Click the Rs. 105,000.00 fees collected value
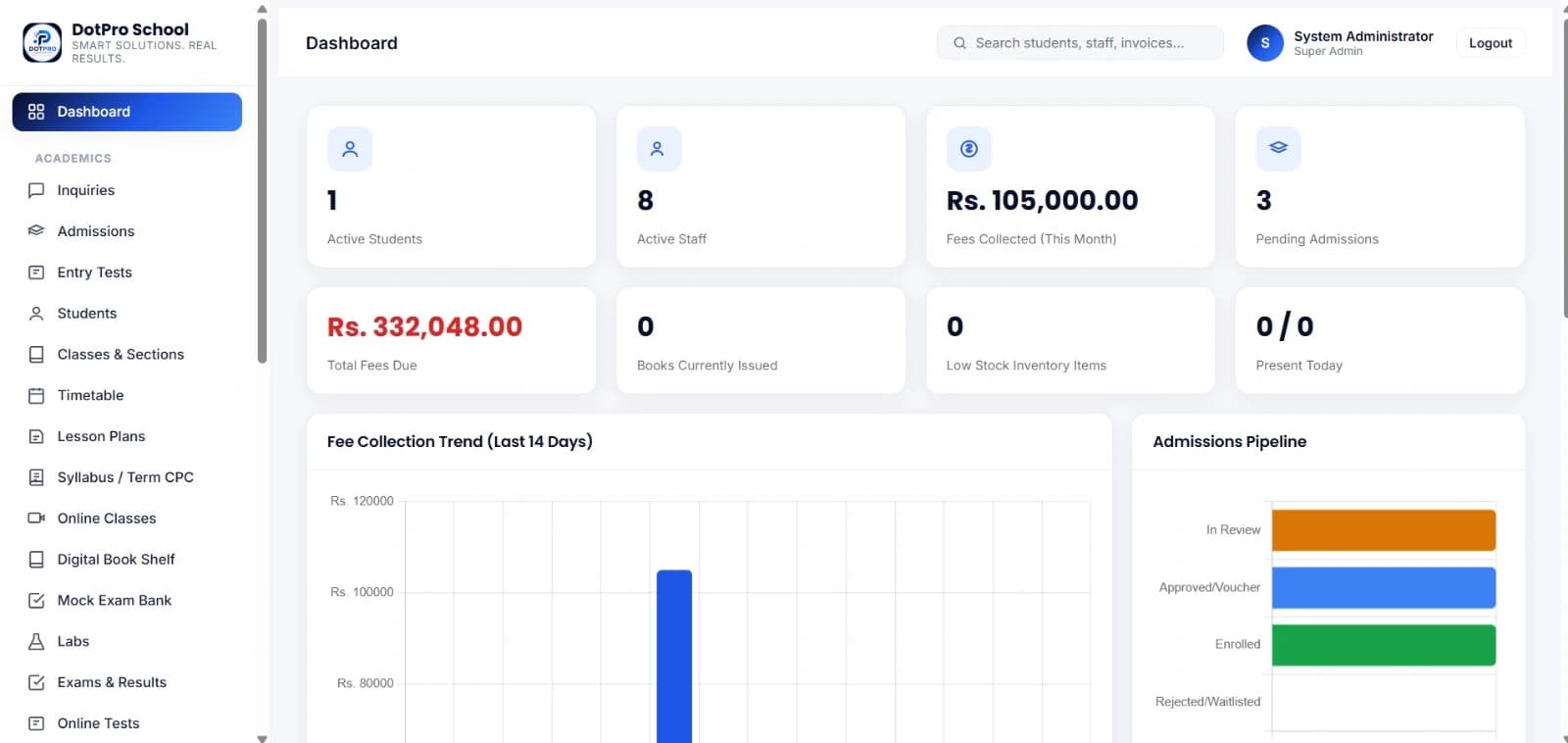The width and height of the screenshot is (1568, 743). [1042, 201]
